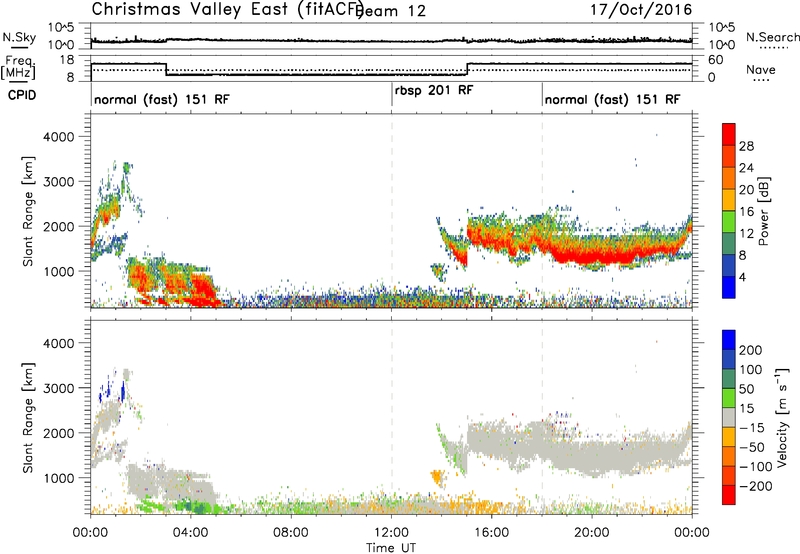Click the blue bottom of Power color bar

click(729, 287)
